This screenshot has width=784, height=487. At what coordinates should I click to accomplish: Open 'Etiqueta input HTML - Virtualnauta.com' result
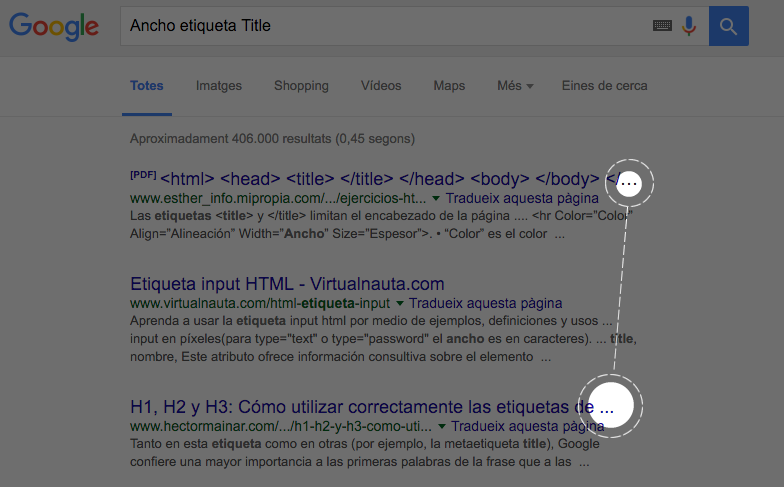[287, 284]
